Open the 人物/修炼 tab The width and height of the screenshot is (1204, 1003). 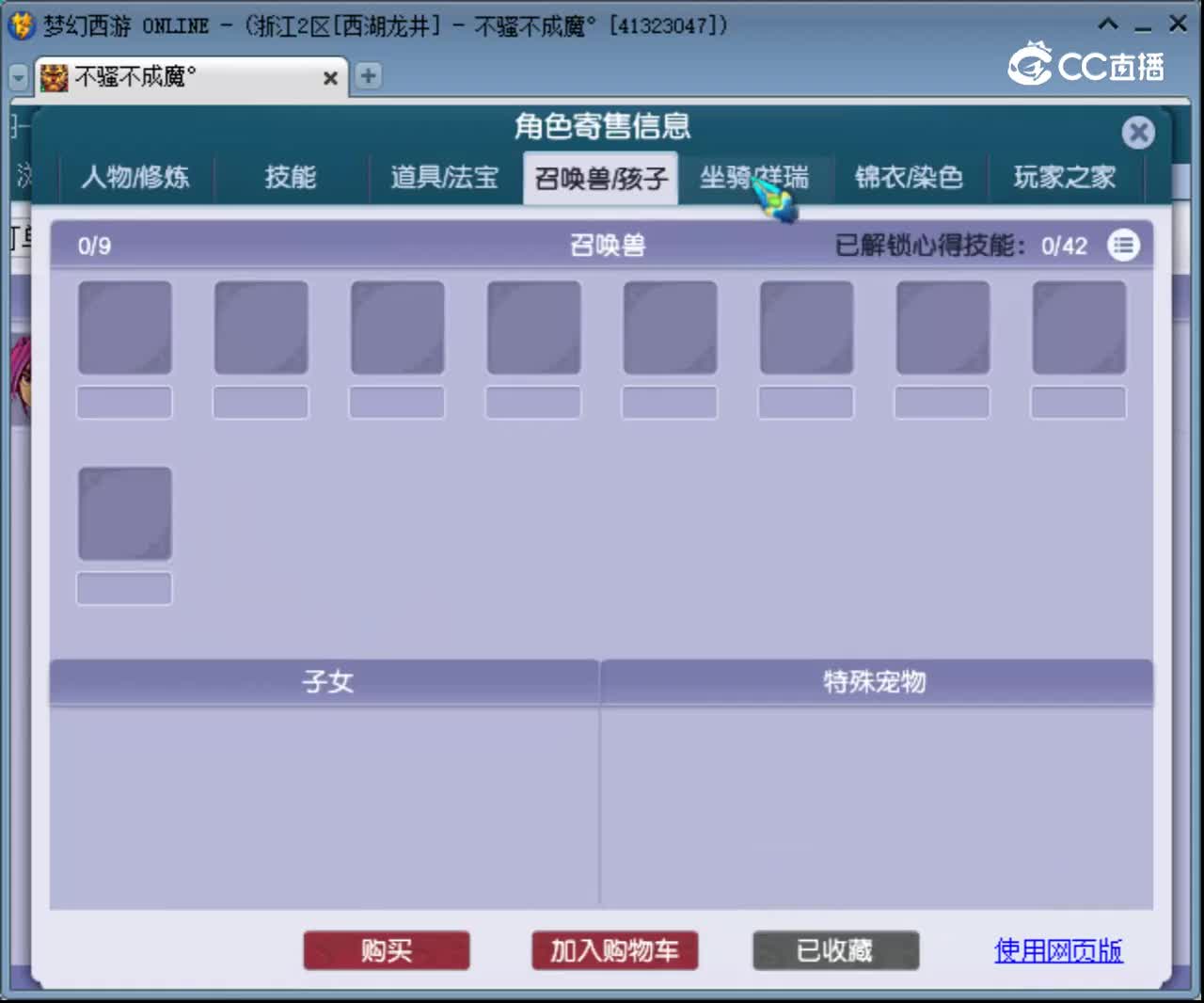coord(135,177)
